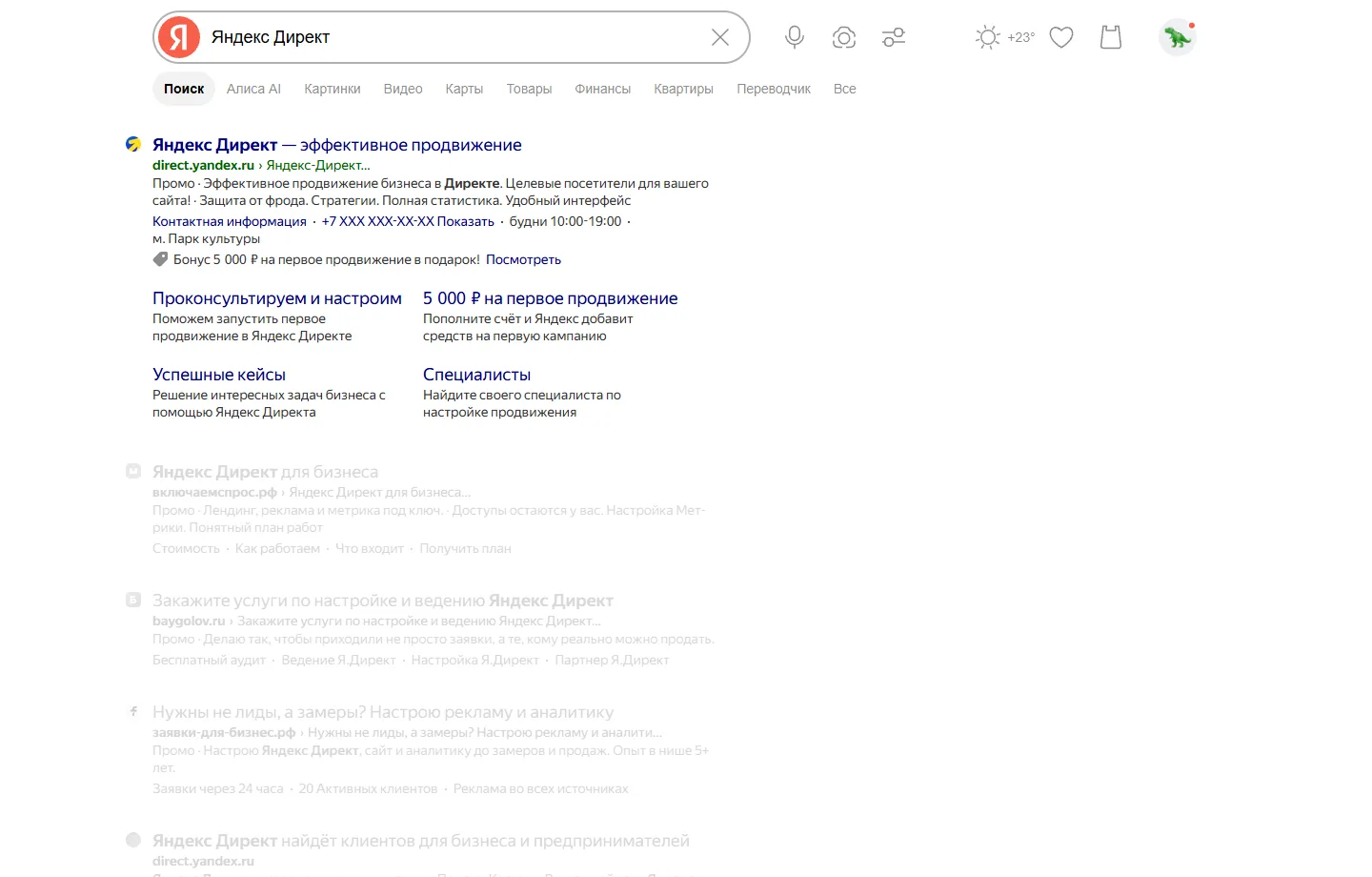
Task: Open the Проконсультируем и настроим sitelink
Action: click(x=277, y=298)
